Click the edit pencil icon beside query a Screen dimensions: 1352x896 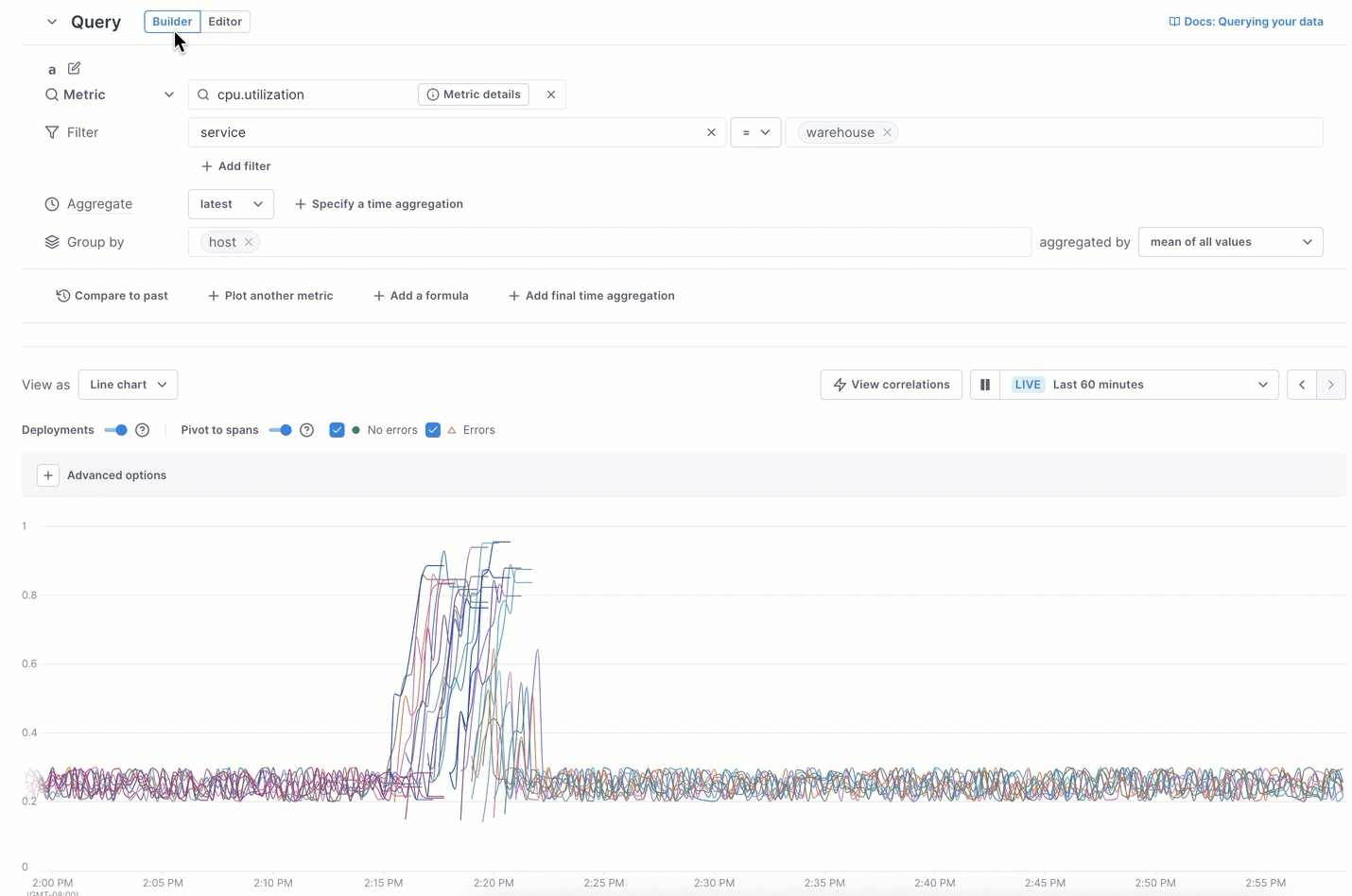74,68
